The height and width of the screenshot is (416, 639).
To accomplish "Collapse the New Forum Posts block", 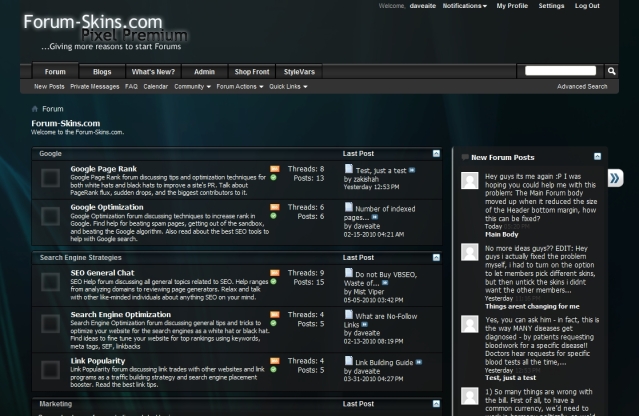I will 597,156.
